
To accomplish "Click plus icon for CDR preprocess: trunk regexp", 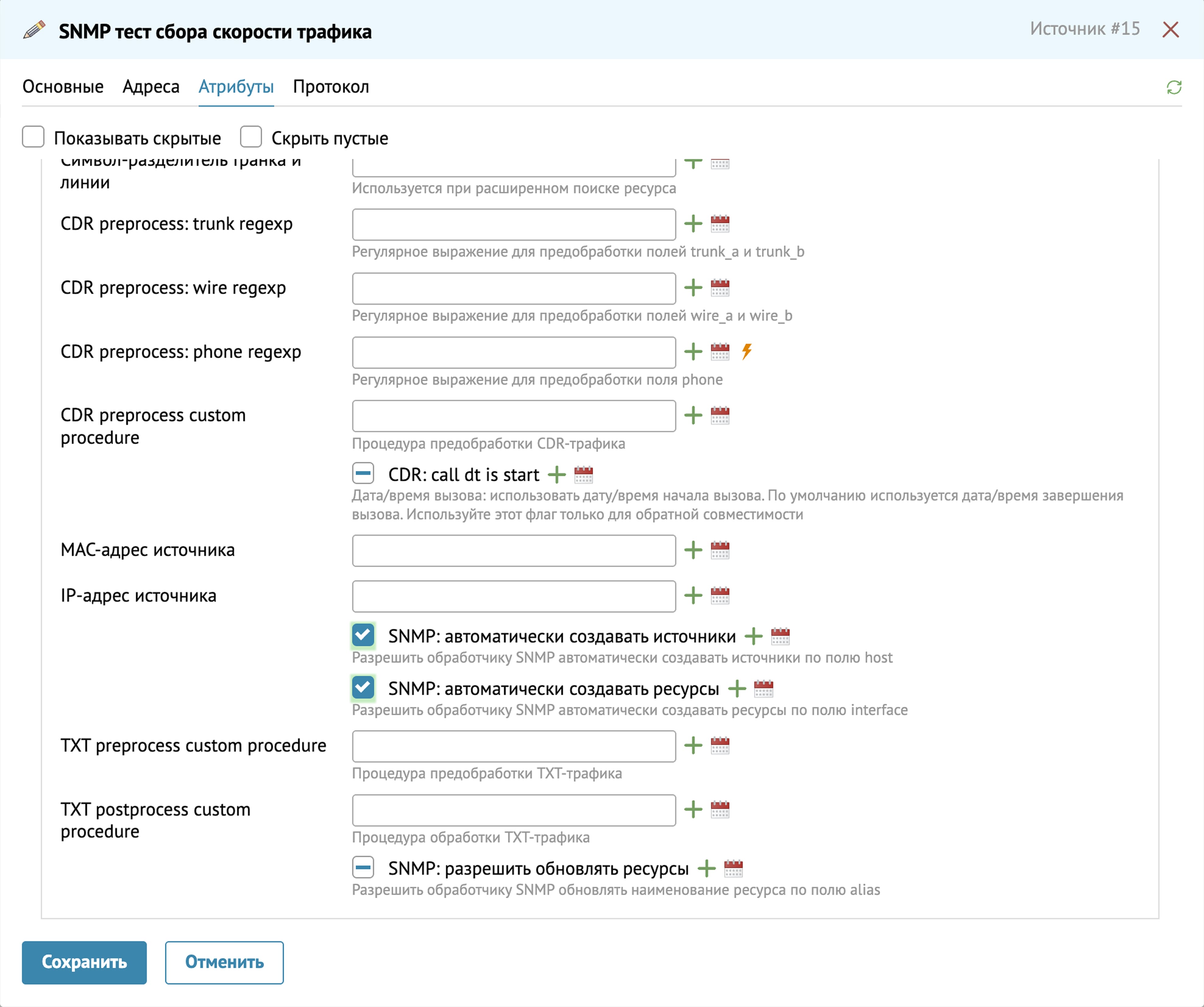I will coord(693,224).
